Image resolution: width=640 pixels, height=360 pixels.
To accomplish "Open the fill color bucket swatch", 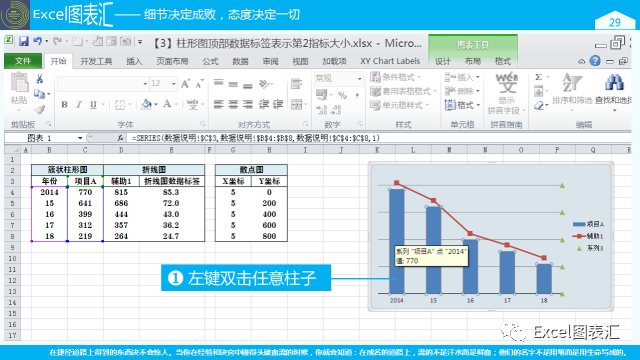I will pos(147,104).
